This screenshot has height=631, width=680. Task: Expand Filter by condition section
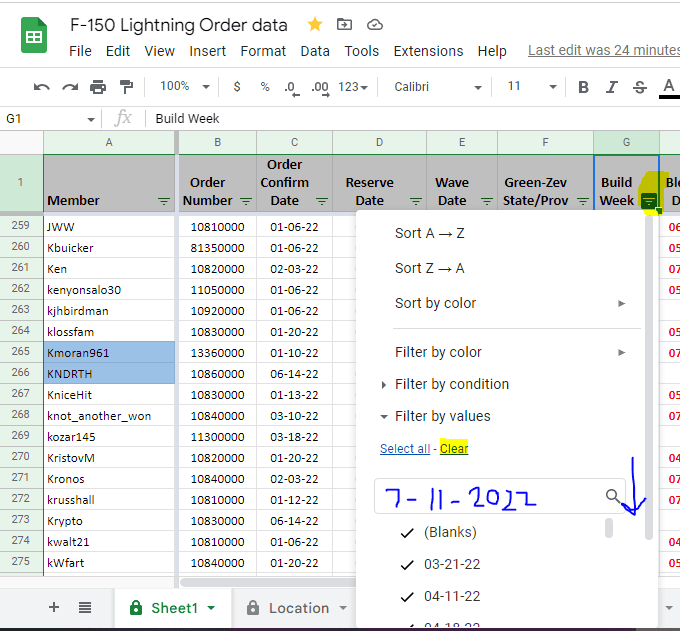point(451,384)
